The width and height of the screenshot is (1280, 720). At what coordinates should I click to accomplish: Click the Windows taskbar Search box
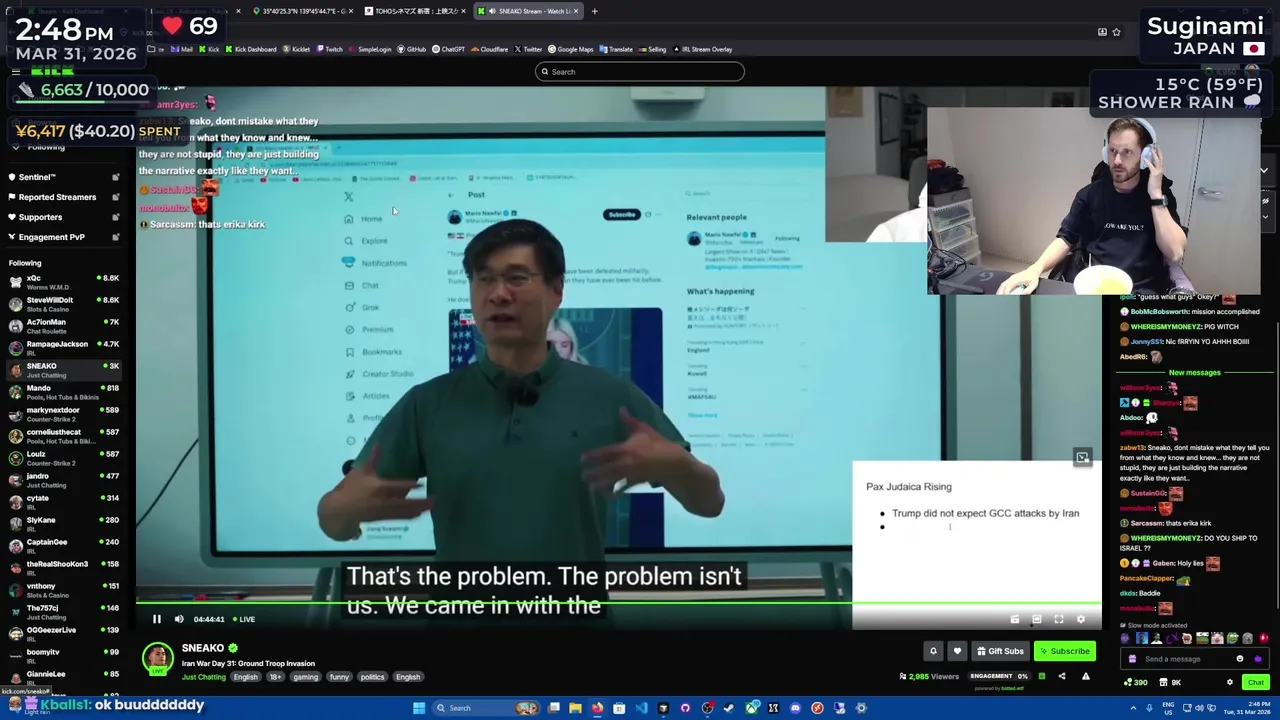pos(484,708)
